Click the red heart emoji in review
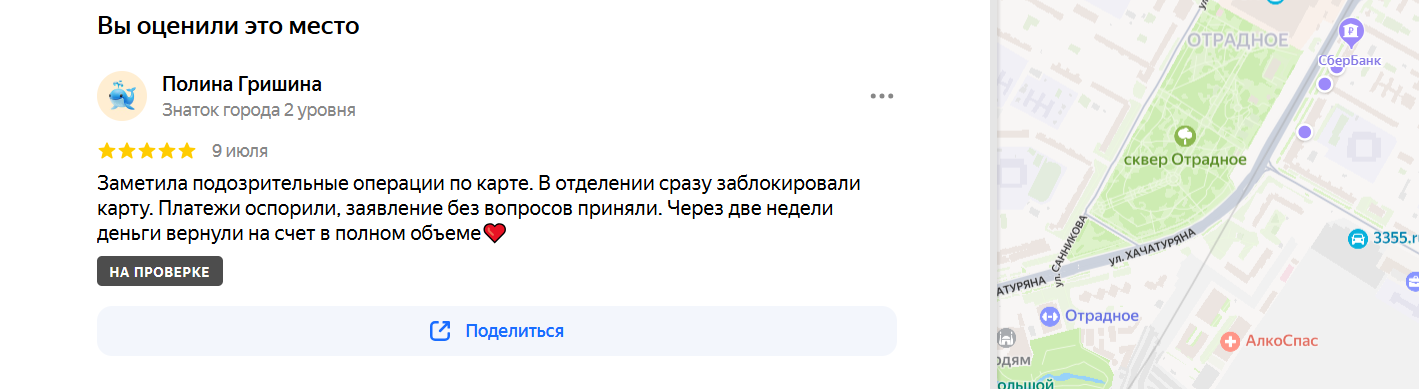The width and height of the screenshot is (1419, 389). [x=496, y=234]
